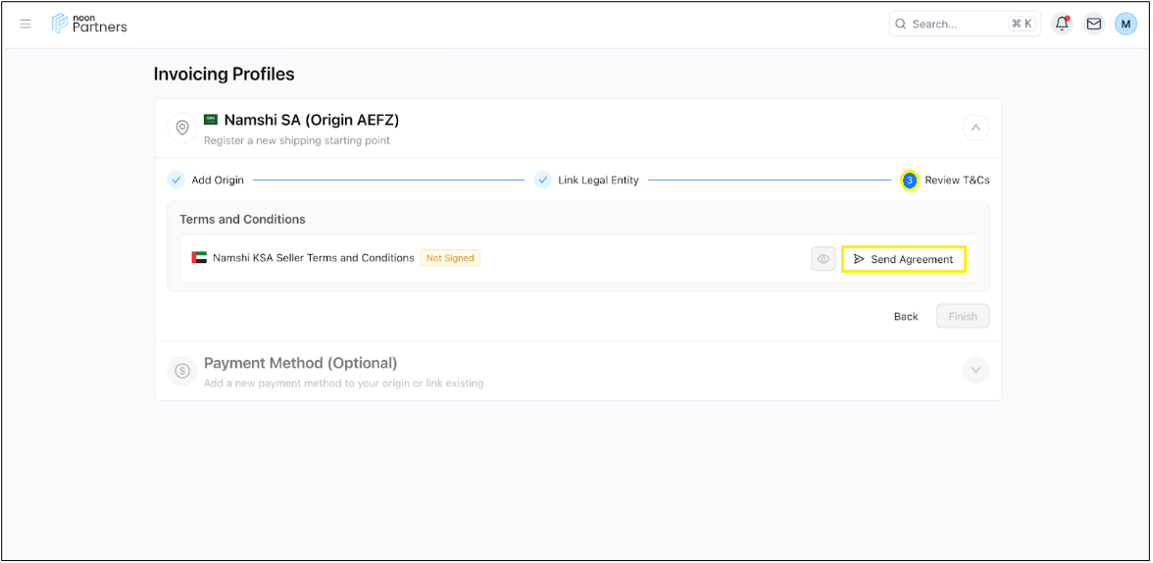Open the mail inbox icon
Viewport: 1153px width, 563px height.
tap(1094, 24)
